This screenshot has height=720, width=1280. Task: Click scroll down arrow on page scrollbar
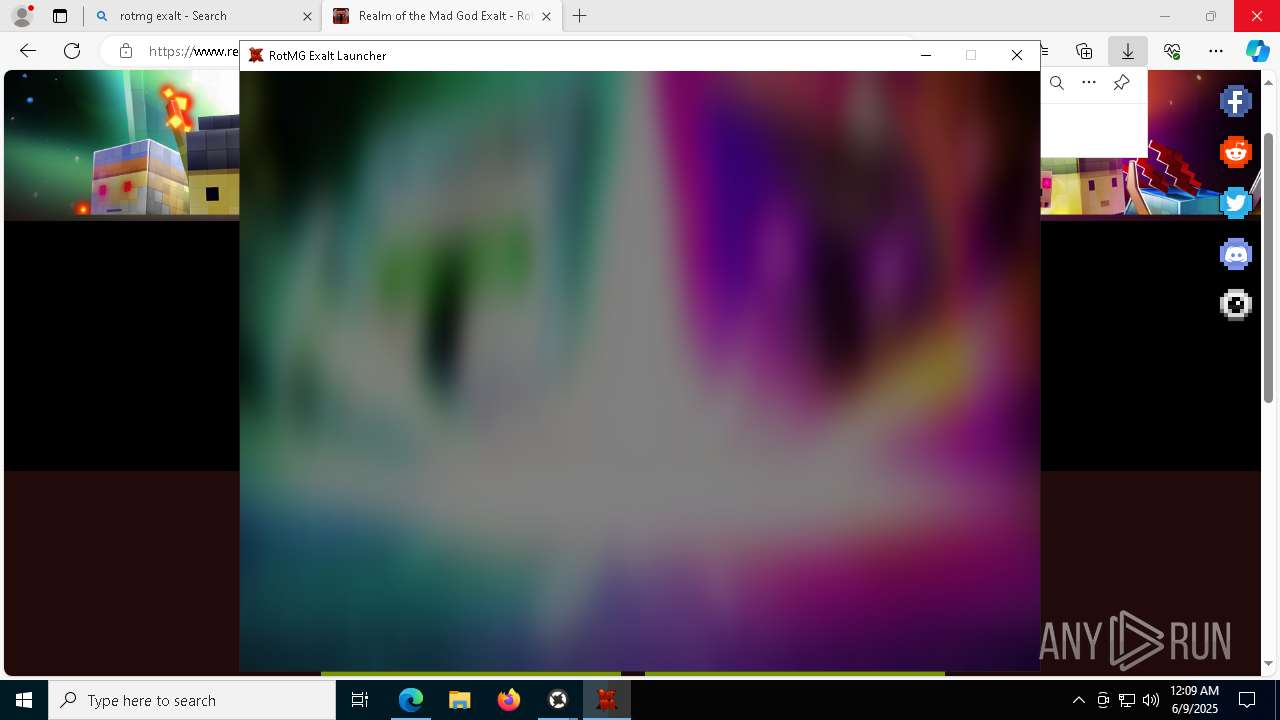pyautogui.click(x=1269, y=663)
